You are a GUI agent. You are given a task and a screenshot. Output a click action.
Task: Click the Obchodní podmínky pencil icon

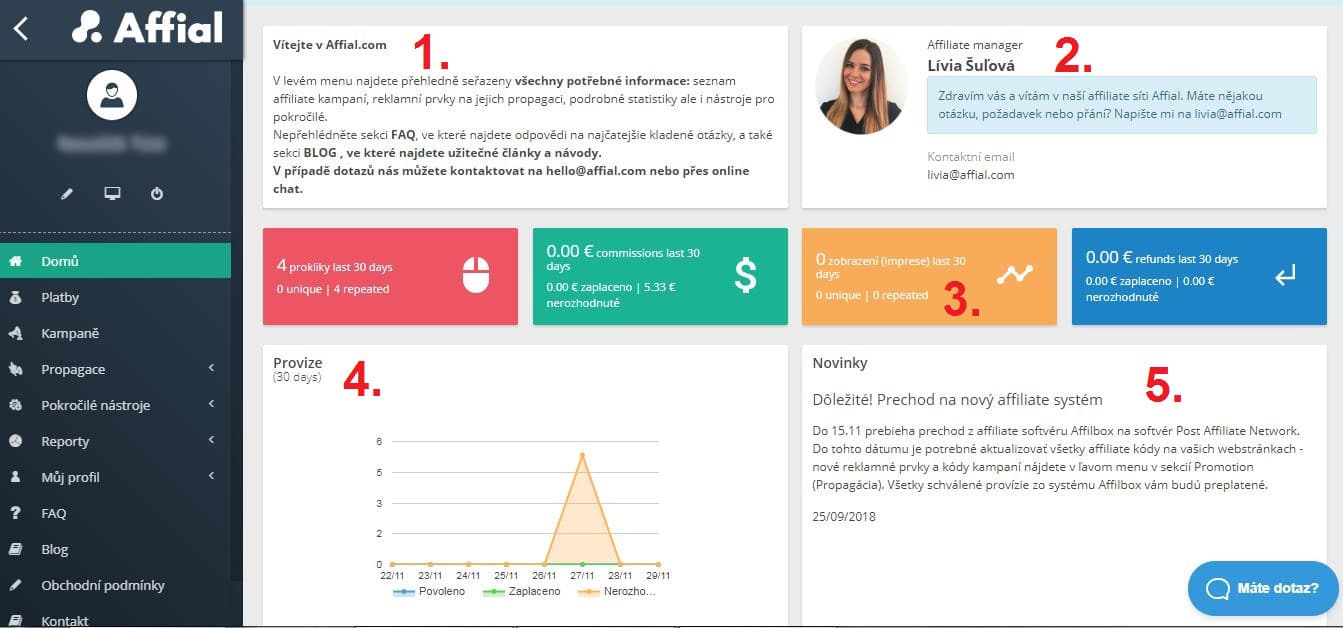click(x=15, y=585)
